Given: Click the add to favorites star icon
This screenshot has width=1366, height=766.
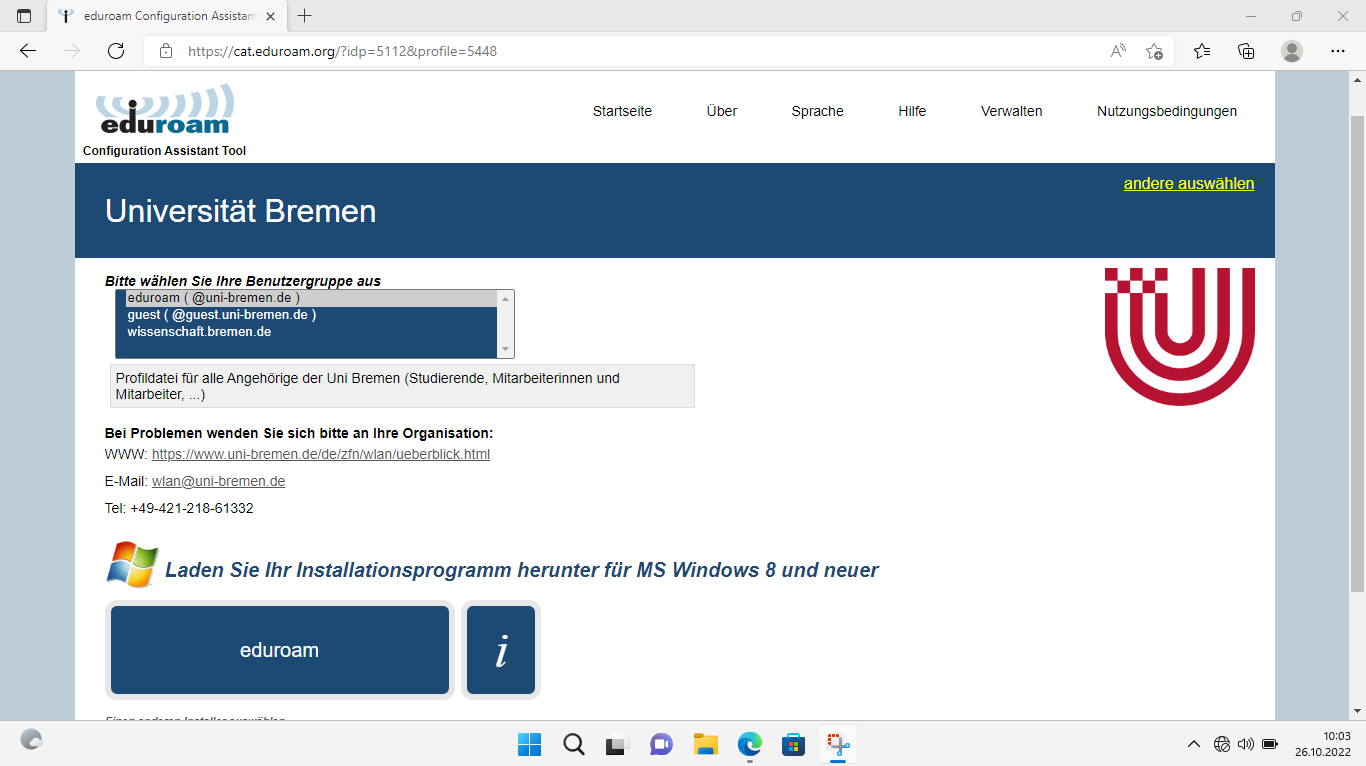Looking at the screenshot, I should point(1154,51).
